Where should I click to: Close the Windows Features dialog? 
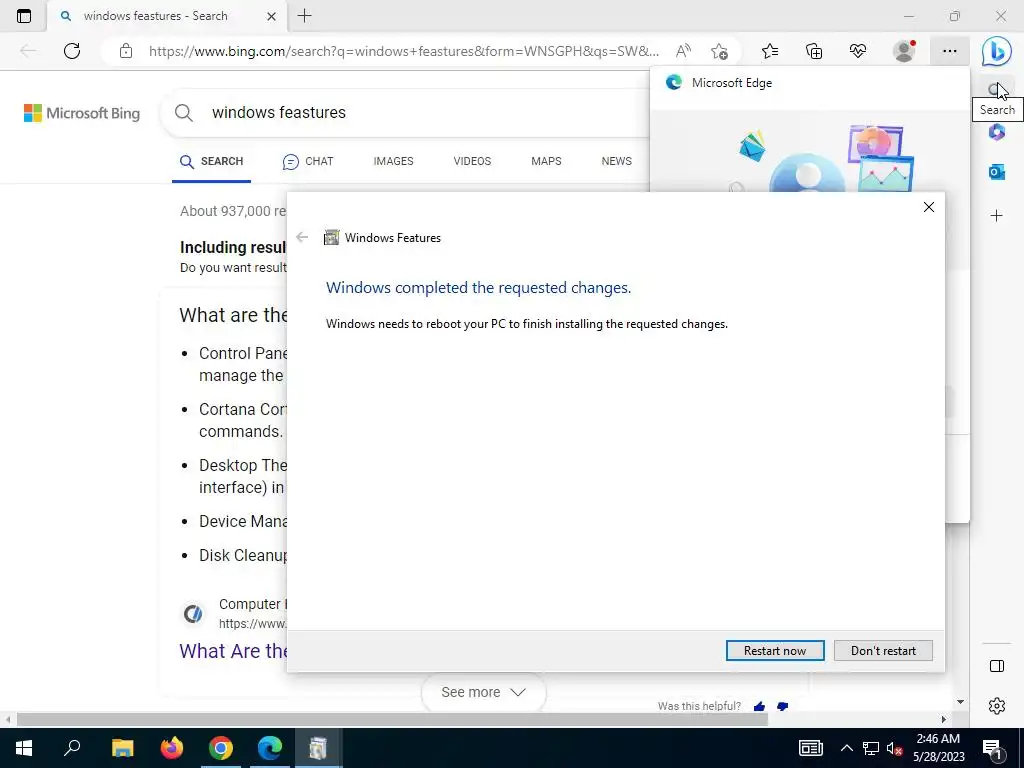pyautogui.click(x=929, y=207)
